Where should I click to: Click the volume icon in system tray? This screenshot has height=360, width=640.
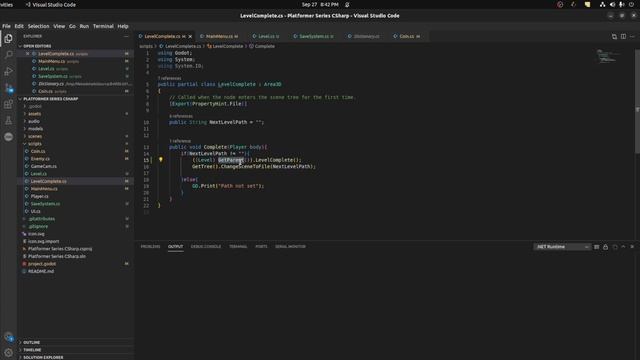pyautogui.click(x=612, y=4)
